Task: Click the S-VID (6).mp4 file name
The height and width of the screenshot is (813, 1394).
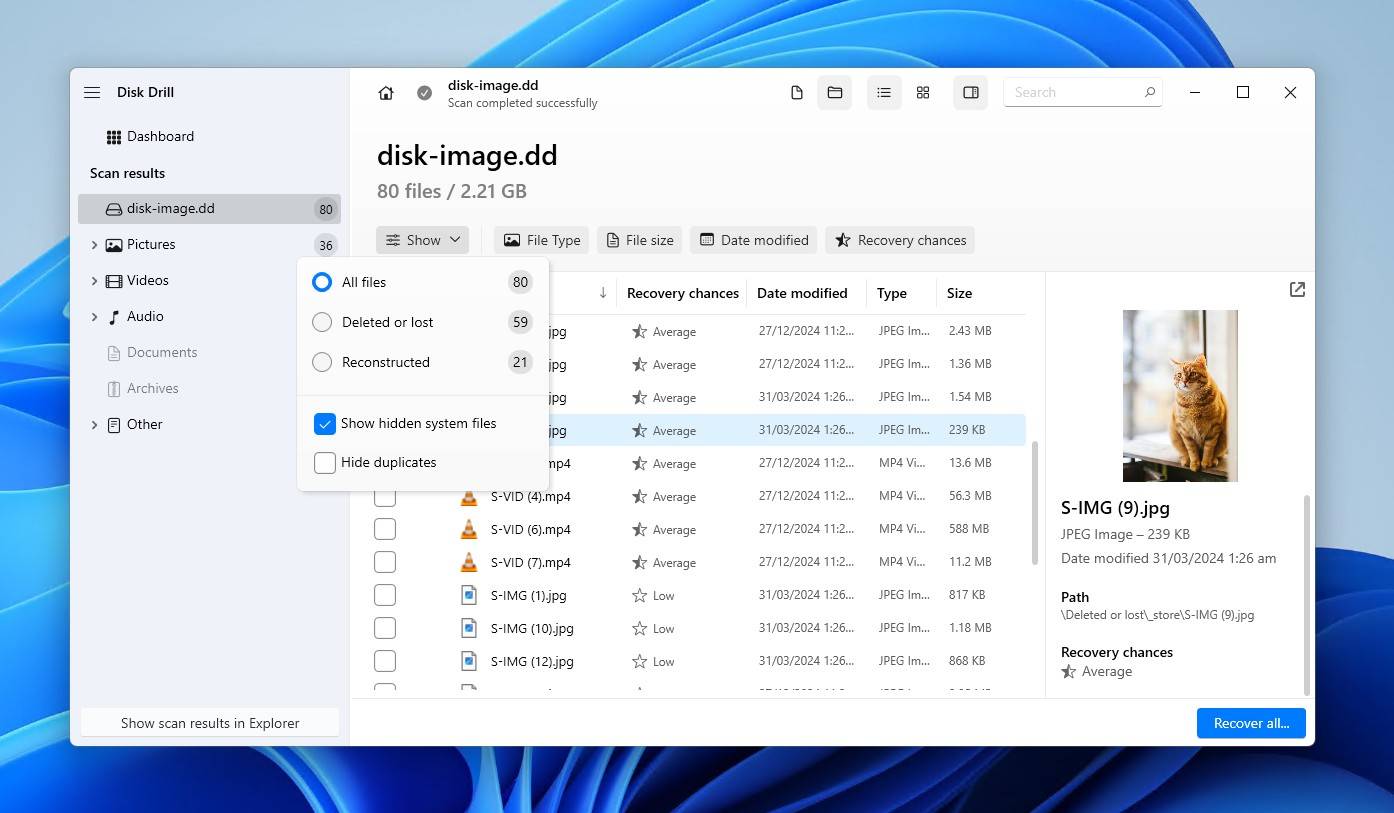Action: tap(531, 529)
